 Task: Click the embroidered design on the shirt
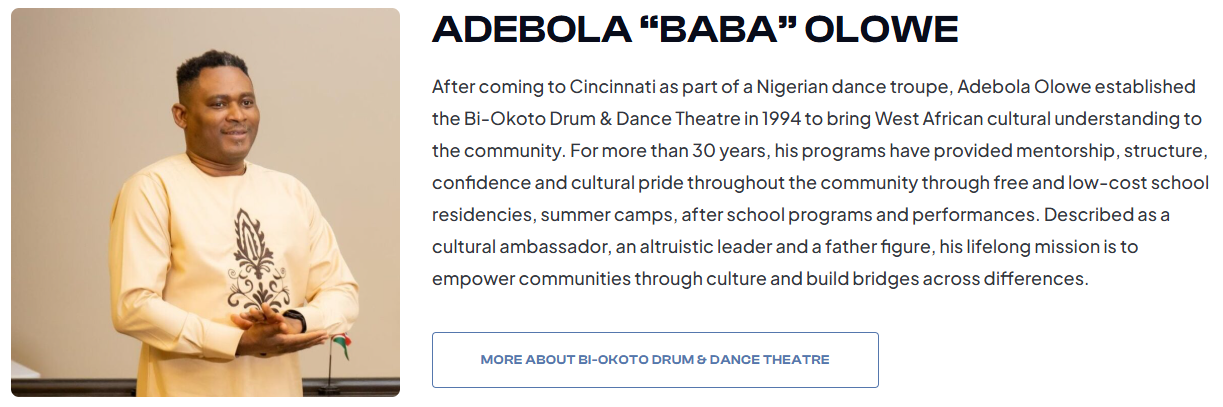pos(256,262)
